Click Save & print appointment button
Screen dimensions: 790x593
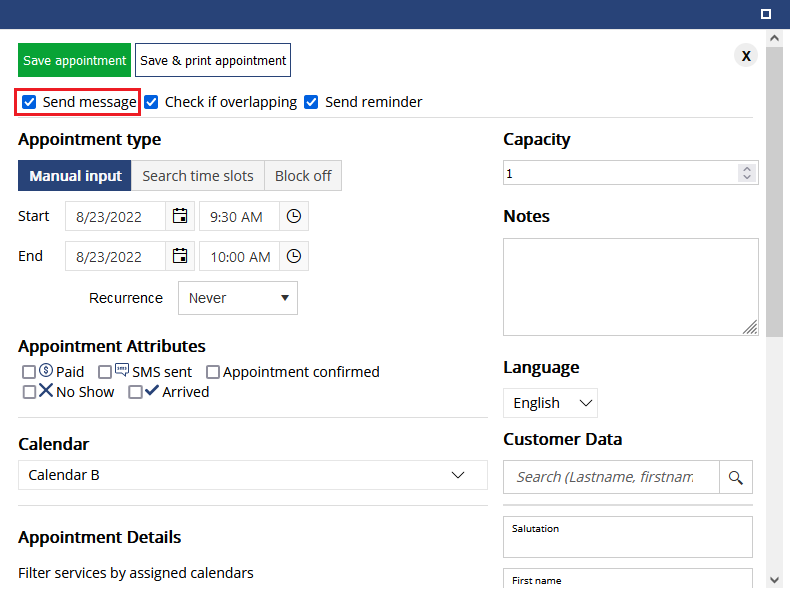(x=213, y=60)
